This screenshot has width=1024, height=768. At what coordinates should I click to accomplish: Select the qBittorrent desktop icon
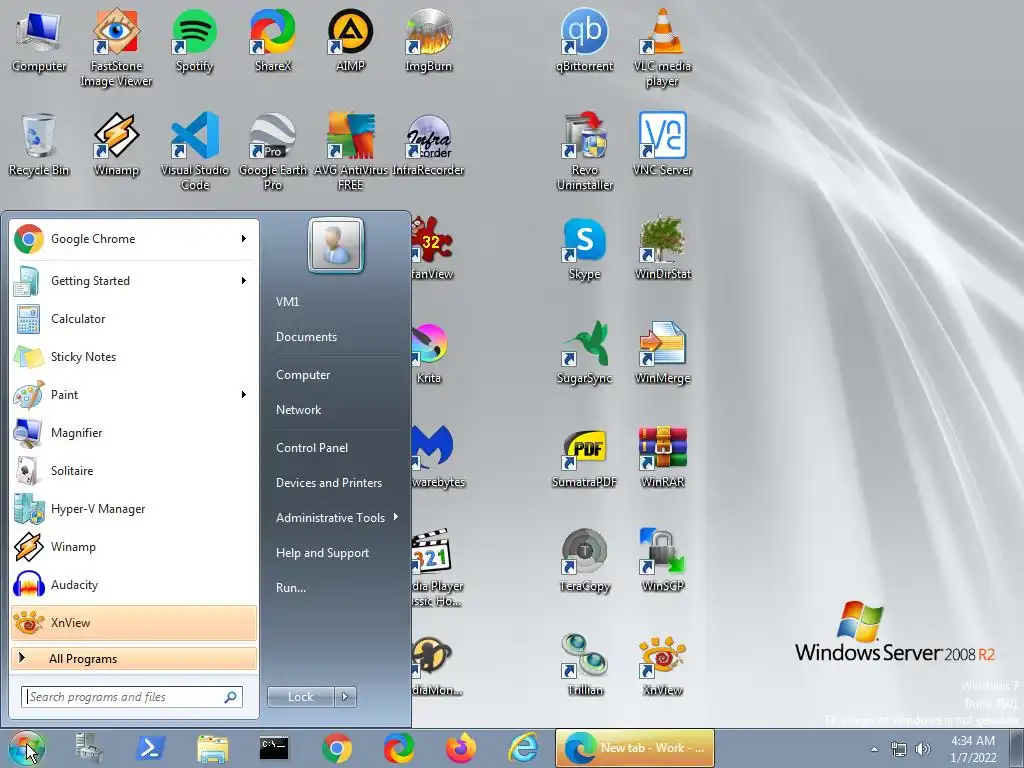584,39
